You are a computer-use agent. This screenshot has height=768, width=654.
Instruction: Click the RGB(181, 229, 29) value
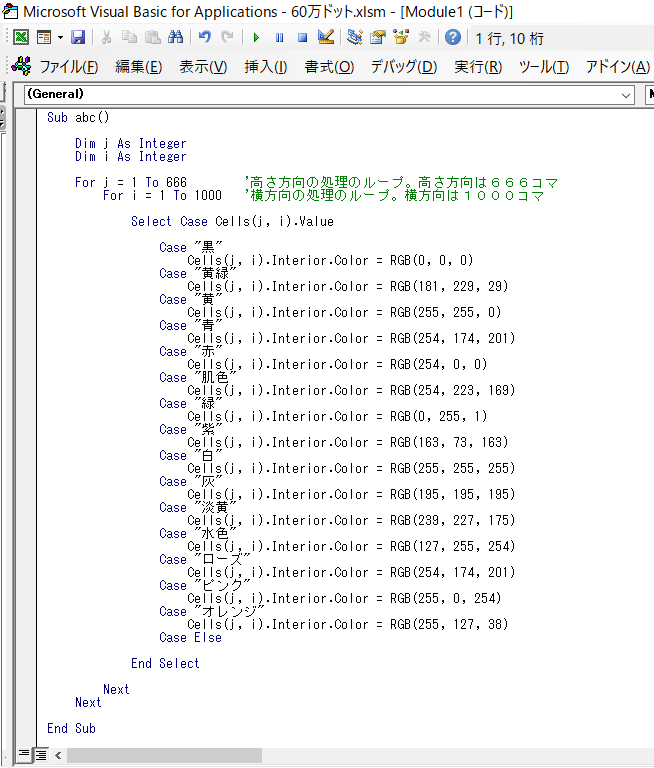(449, 287)
